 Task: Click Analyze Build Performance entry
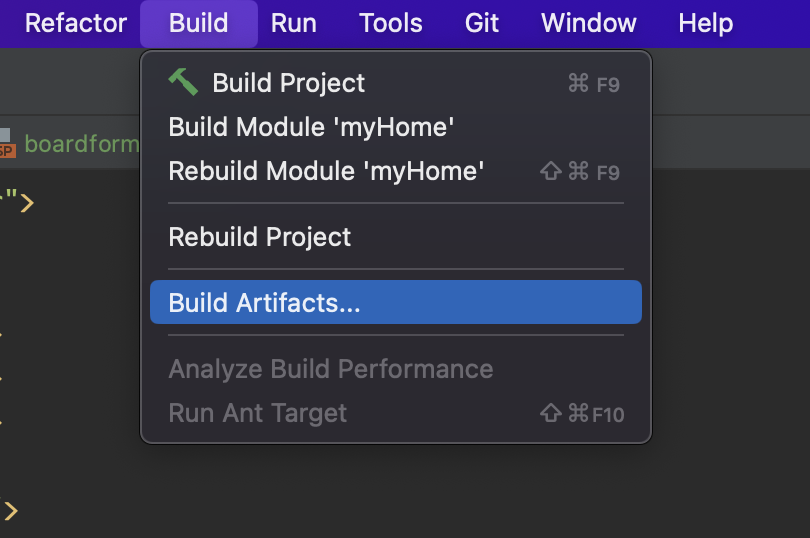point(331,369)
